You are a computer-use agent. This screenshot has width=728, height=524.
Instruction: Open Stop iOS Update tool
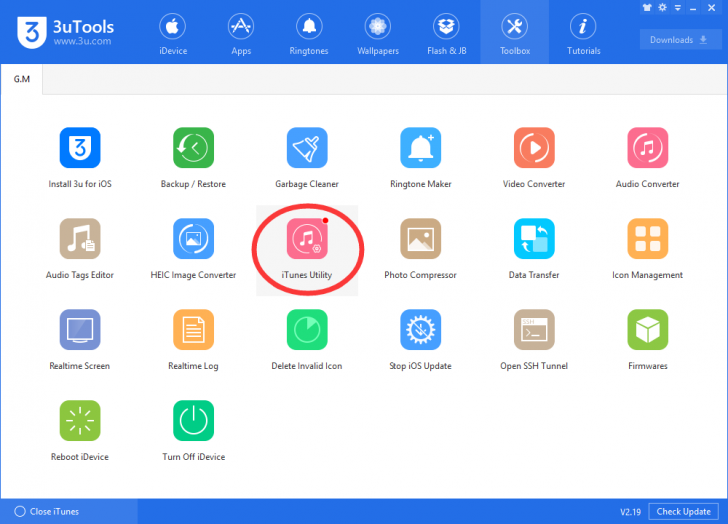pos(421,330)
